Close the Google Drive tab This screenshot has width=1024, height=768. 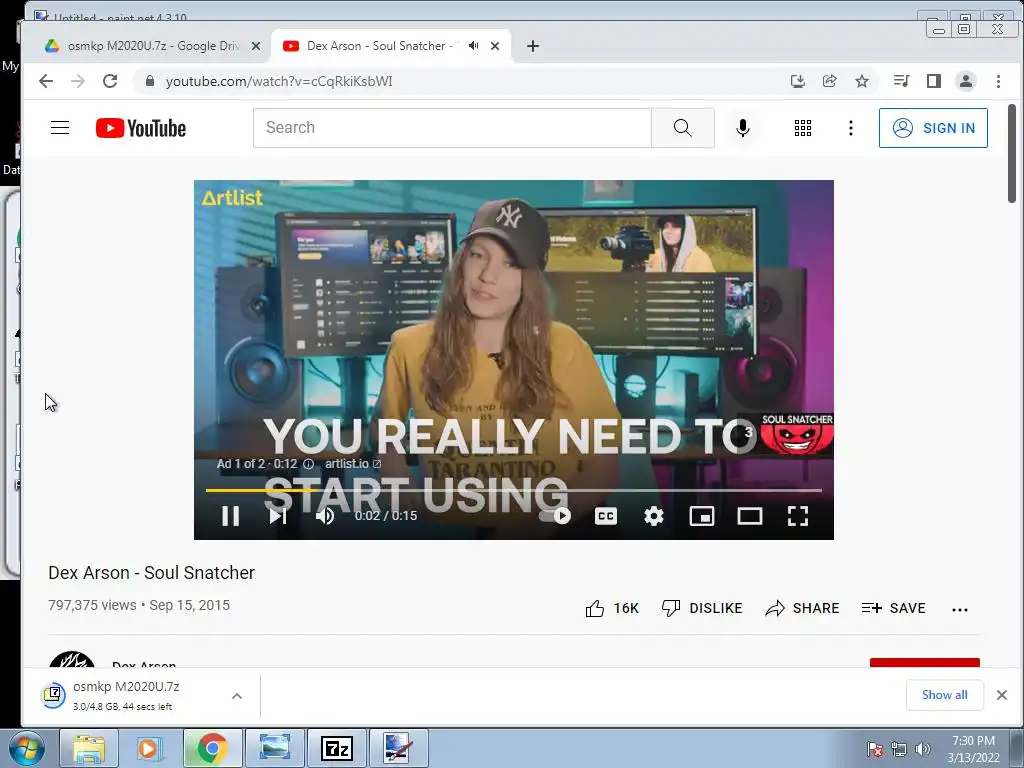256,46
